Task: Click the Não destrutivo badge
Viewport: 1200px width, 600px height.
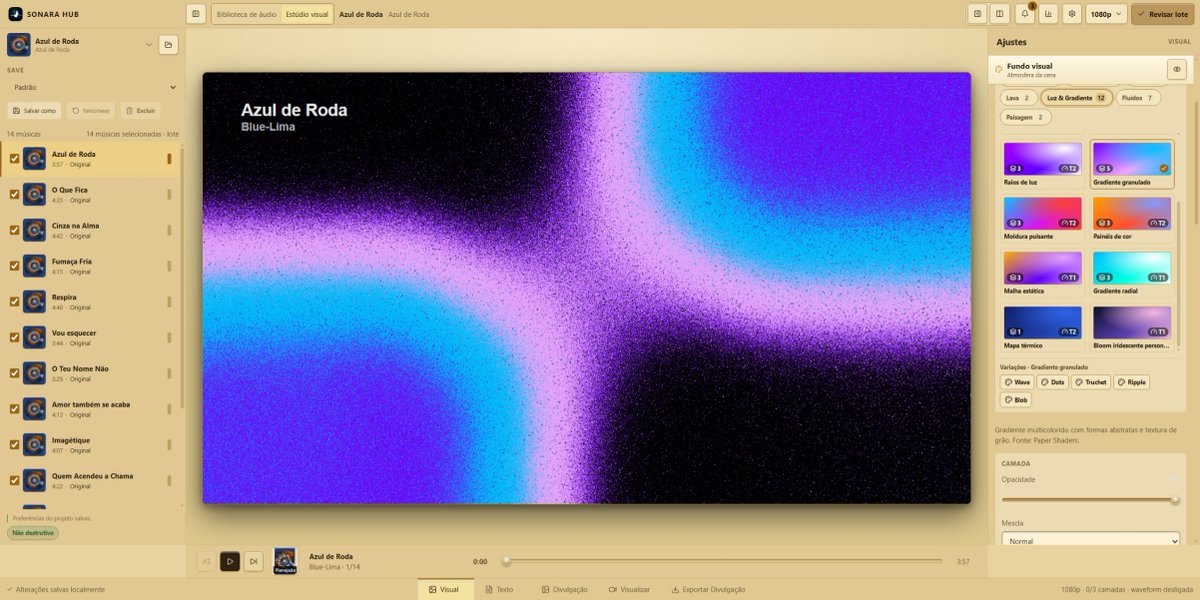Action: click(x=33, y=532)
